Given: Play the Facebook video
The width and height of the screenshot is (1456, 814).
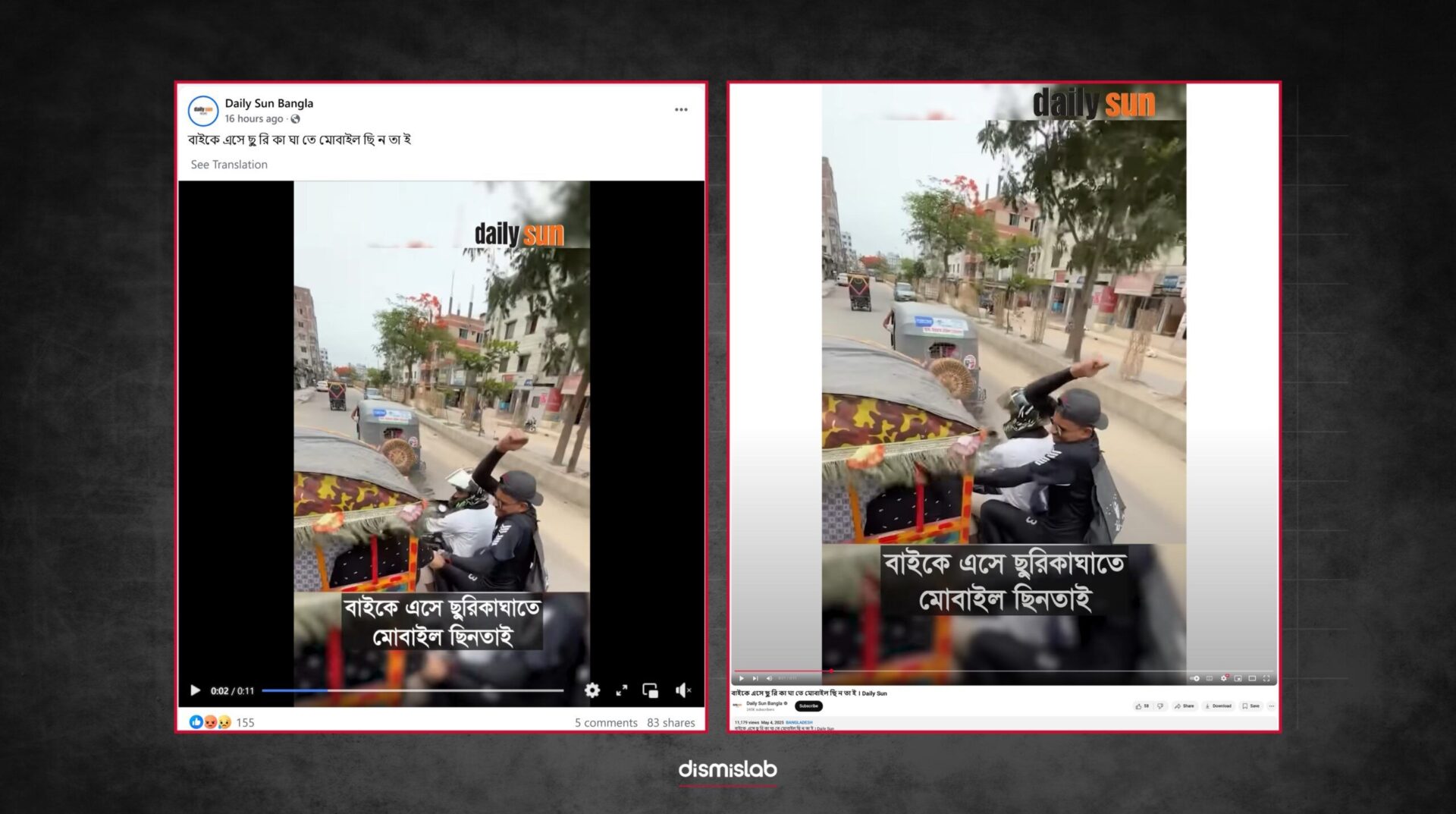Looking at the screenshot, I should [x=195, y=690].
